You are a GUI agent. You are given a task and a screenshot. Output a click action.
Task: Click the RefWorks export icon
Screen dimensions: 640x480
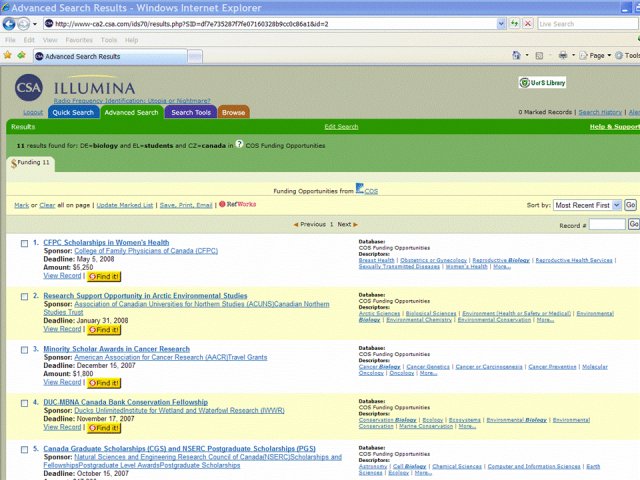(238, 204)
